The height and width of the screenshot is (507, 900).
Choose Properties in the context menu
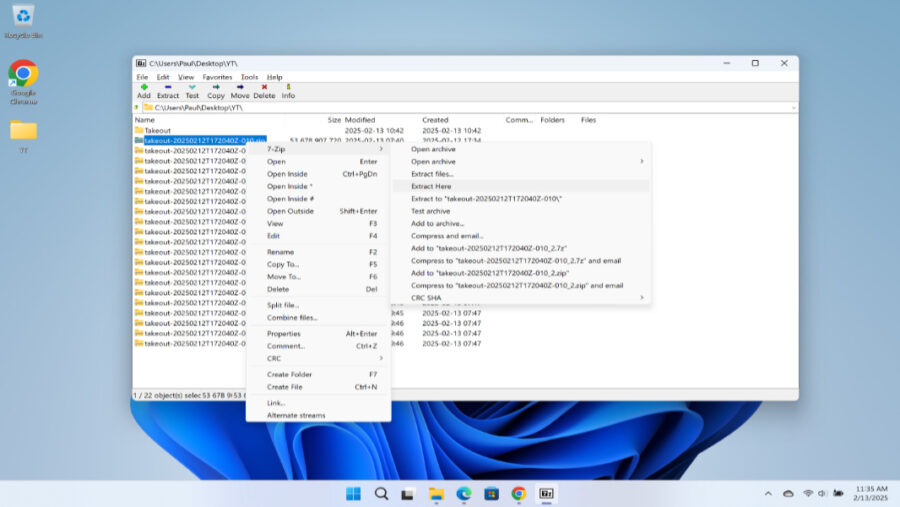pyautogui.click(x=284, y=333)
